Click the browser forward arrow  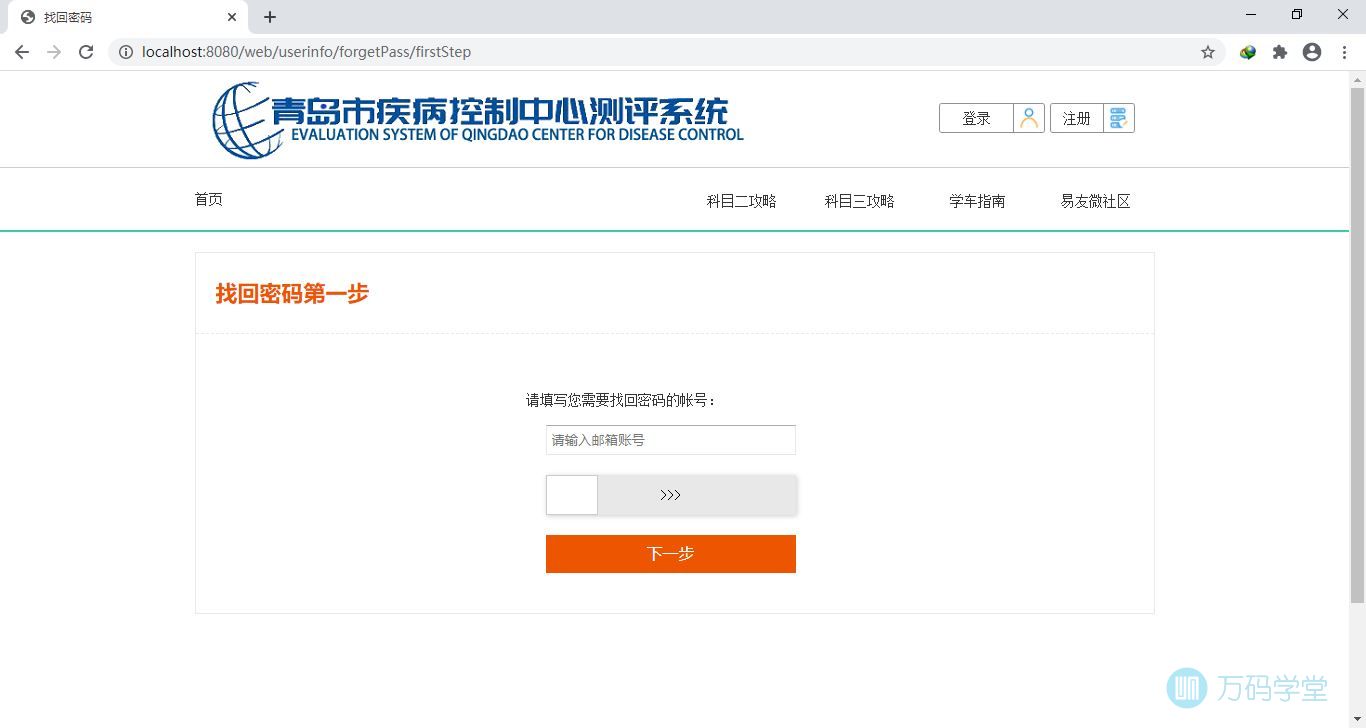point(54,52)
